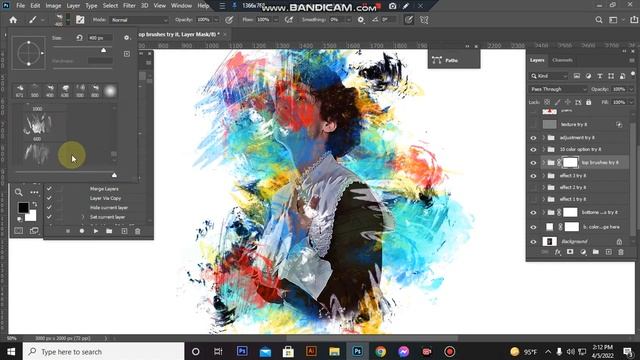
Task: Toggle the brush settings panel icon
Action: [80, 20]
